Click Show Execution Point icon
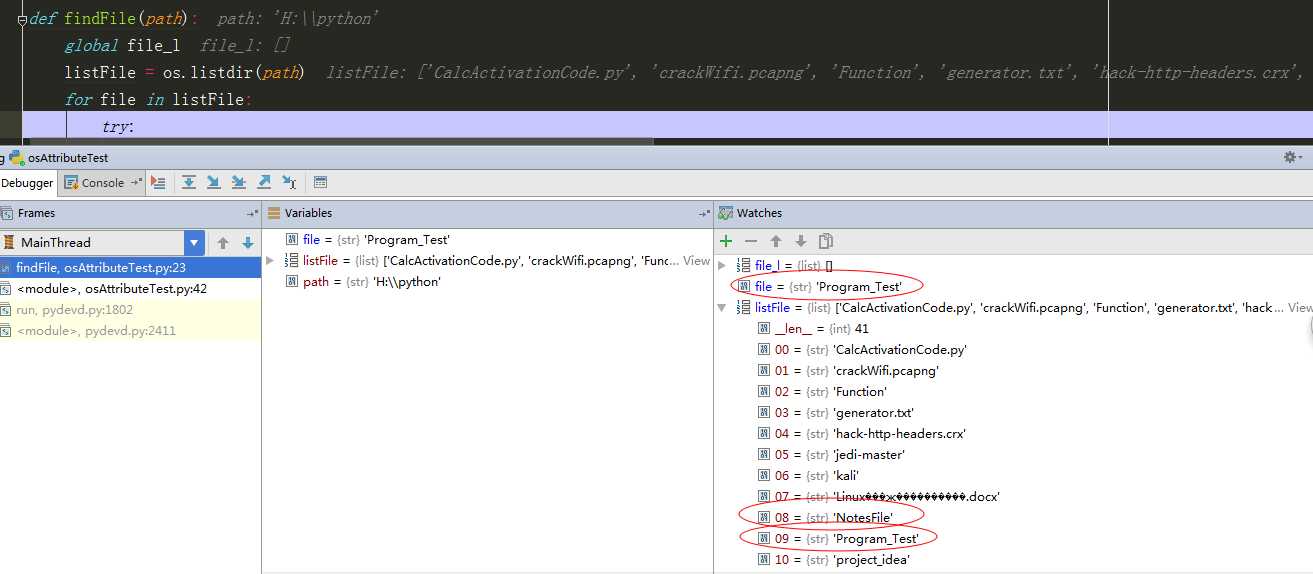Image resolution: width=1313 pixels, height=574 pixels. point(158,182)
